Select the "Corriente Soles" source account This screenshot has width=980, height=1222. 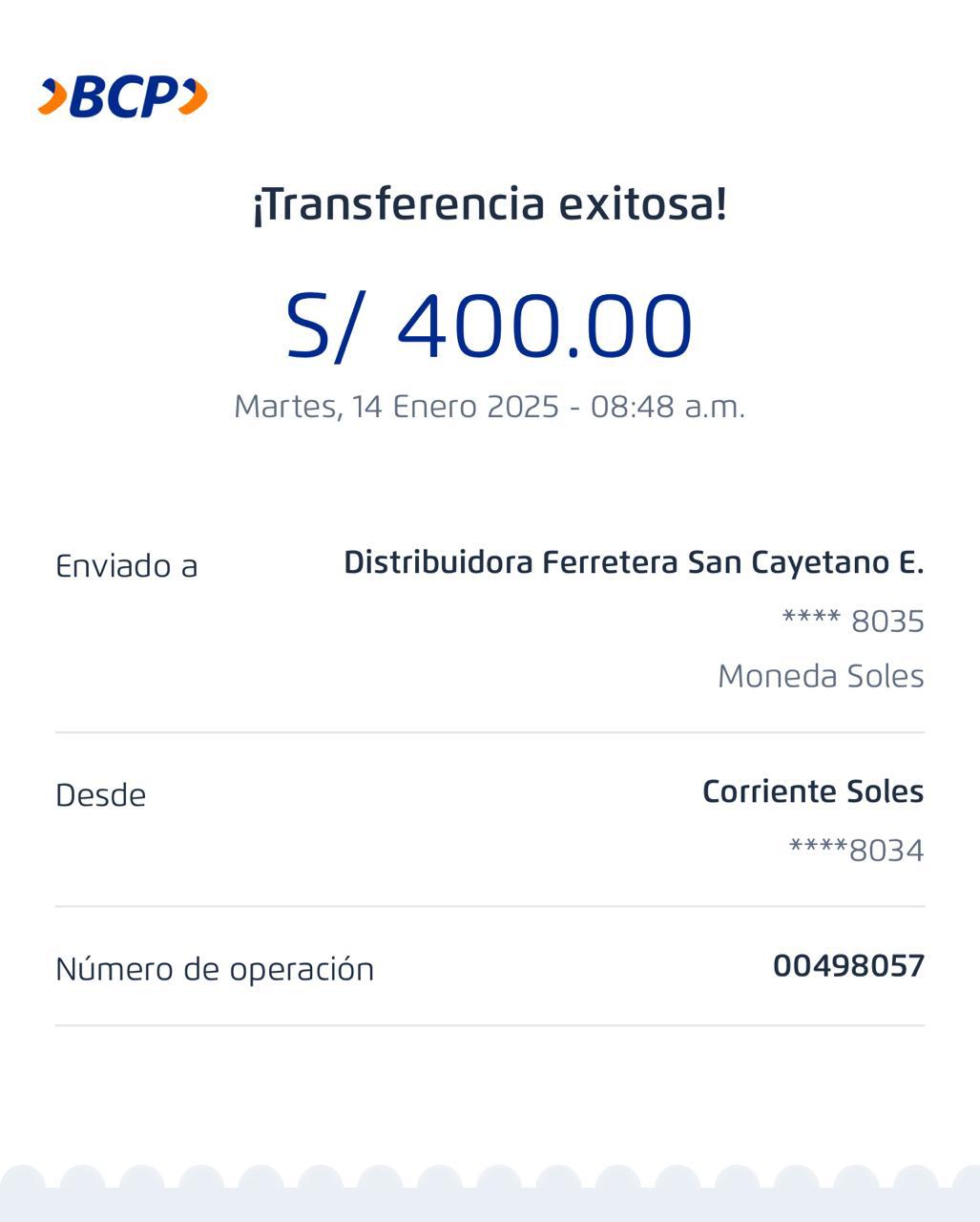coord(813,791)
